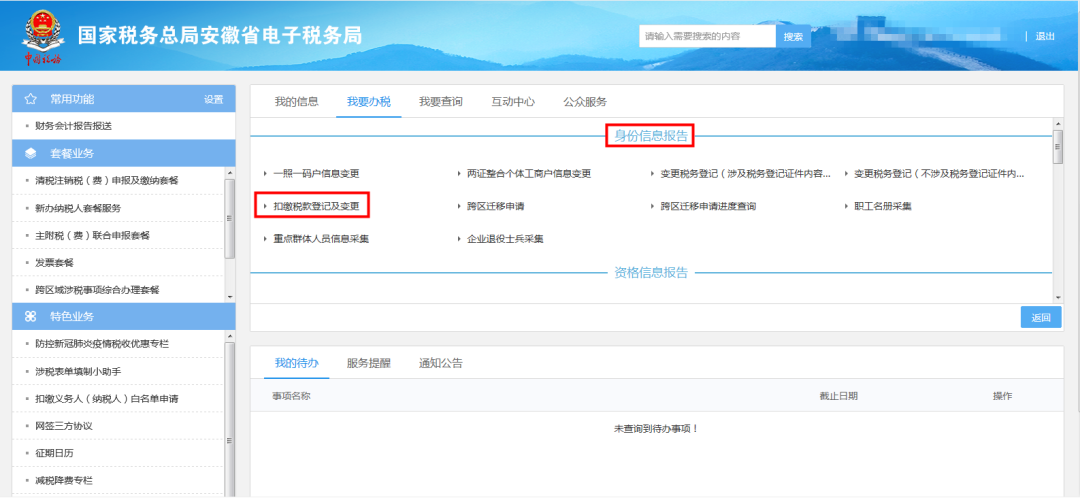
Task: Open 两证整合个体工商户信息变更
Action: tap(529, 174)
